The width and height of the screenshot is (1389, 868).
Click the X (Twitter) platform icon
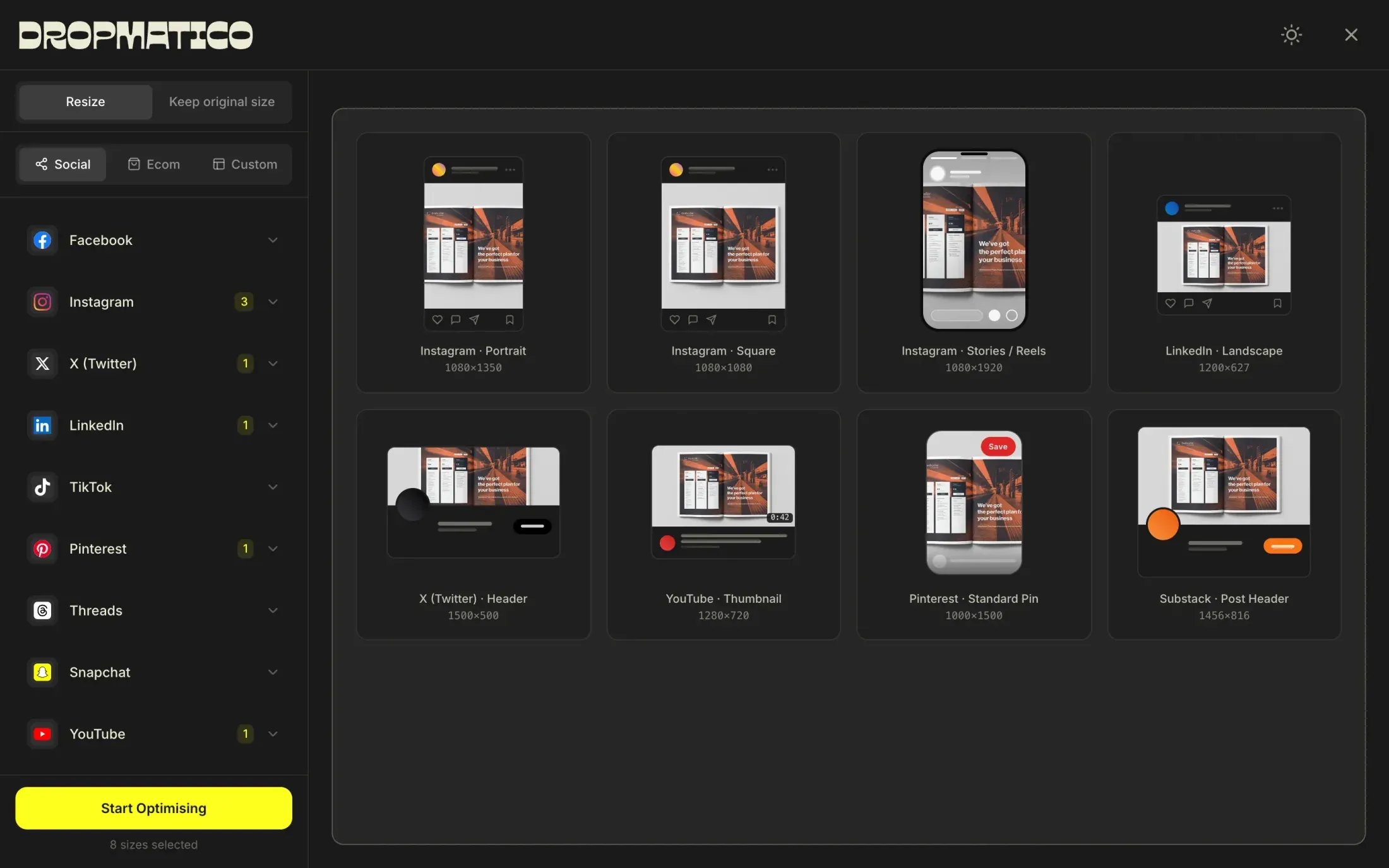(42, 364)
